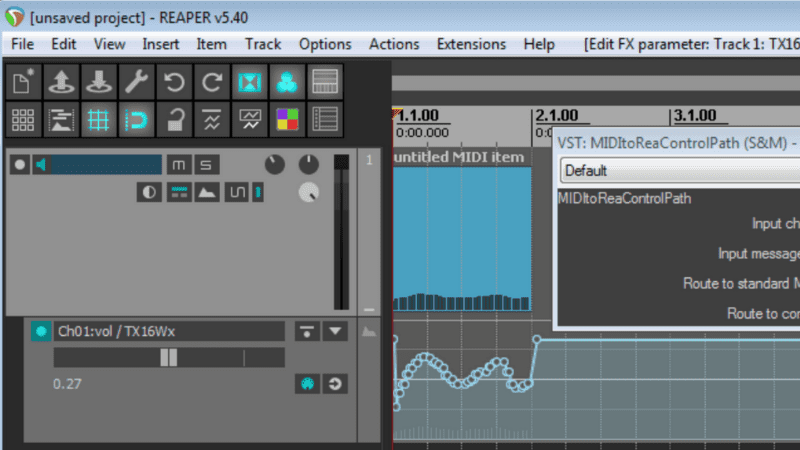Select the untitled MIDI item
800x450 pixels.
[x=462, y=230]
